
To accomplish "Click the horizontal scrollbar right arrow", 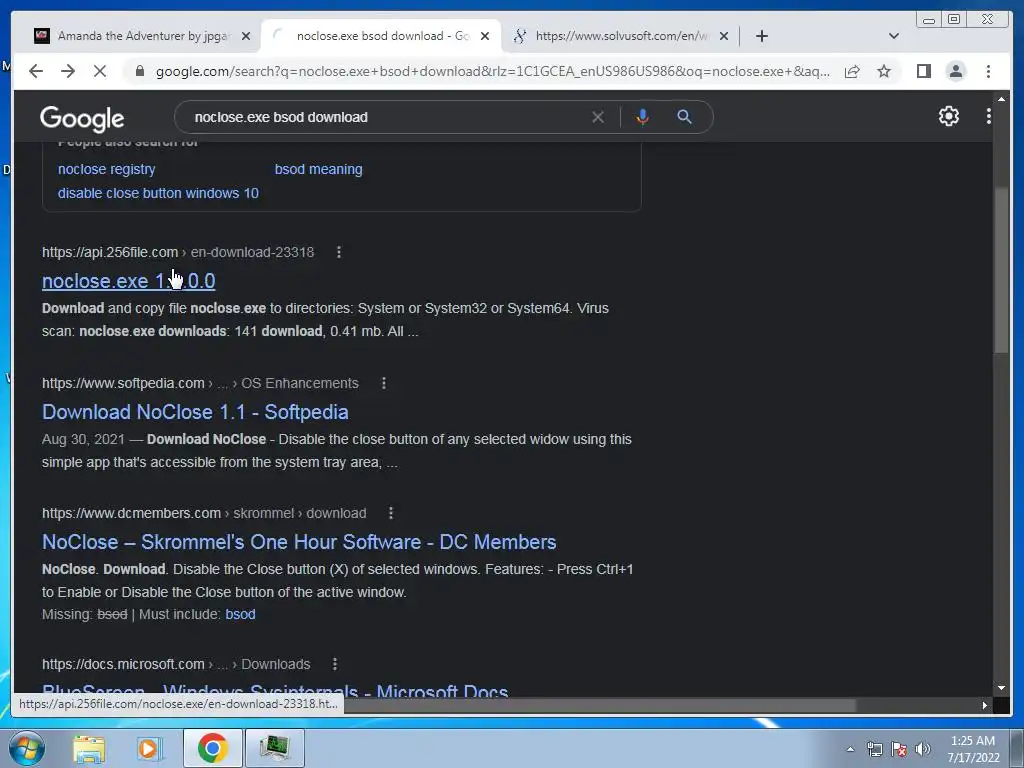I will tap(985, 705).
